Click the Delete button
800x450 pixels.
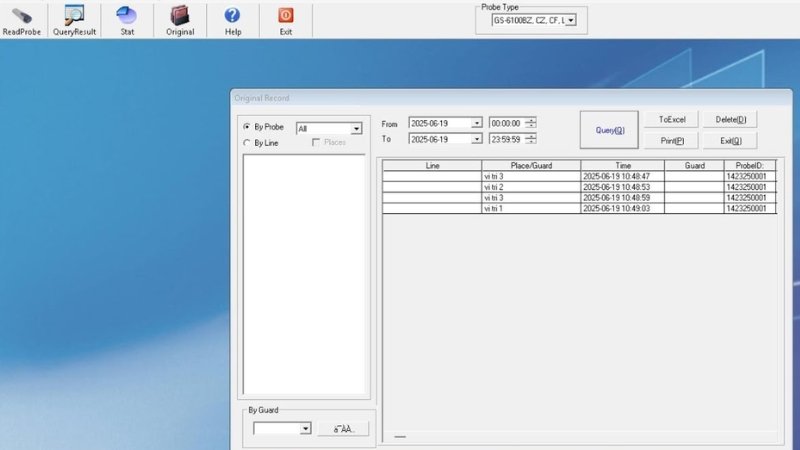click(x=730, y=119)
